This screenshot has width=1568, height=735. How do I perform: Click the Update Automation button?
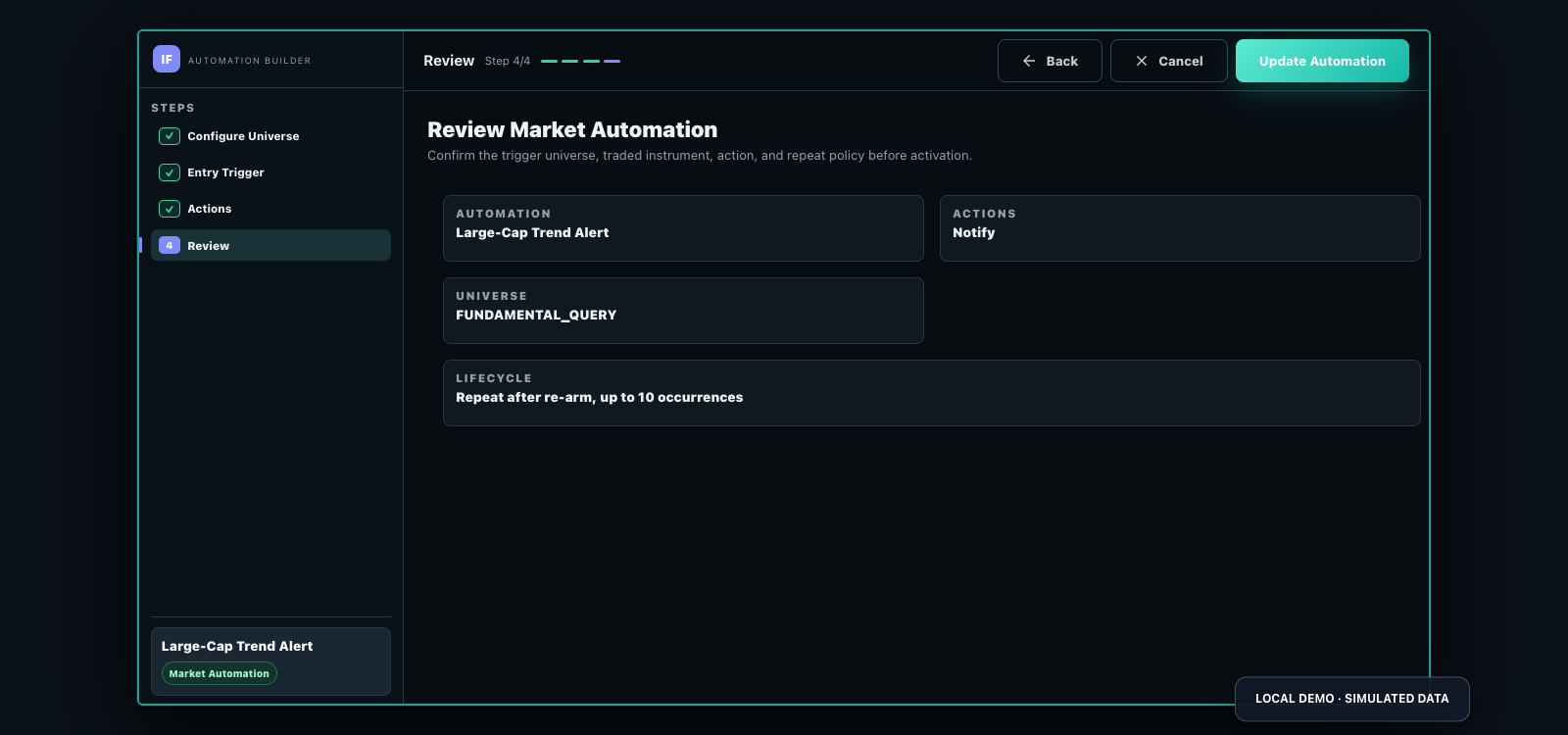1322,61
